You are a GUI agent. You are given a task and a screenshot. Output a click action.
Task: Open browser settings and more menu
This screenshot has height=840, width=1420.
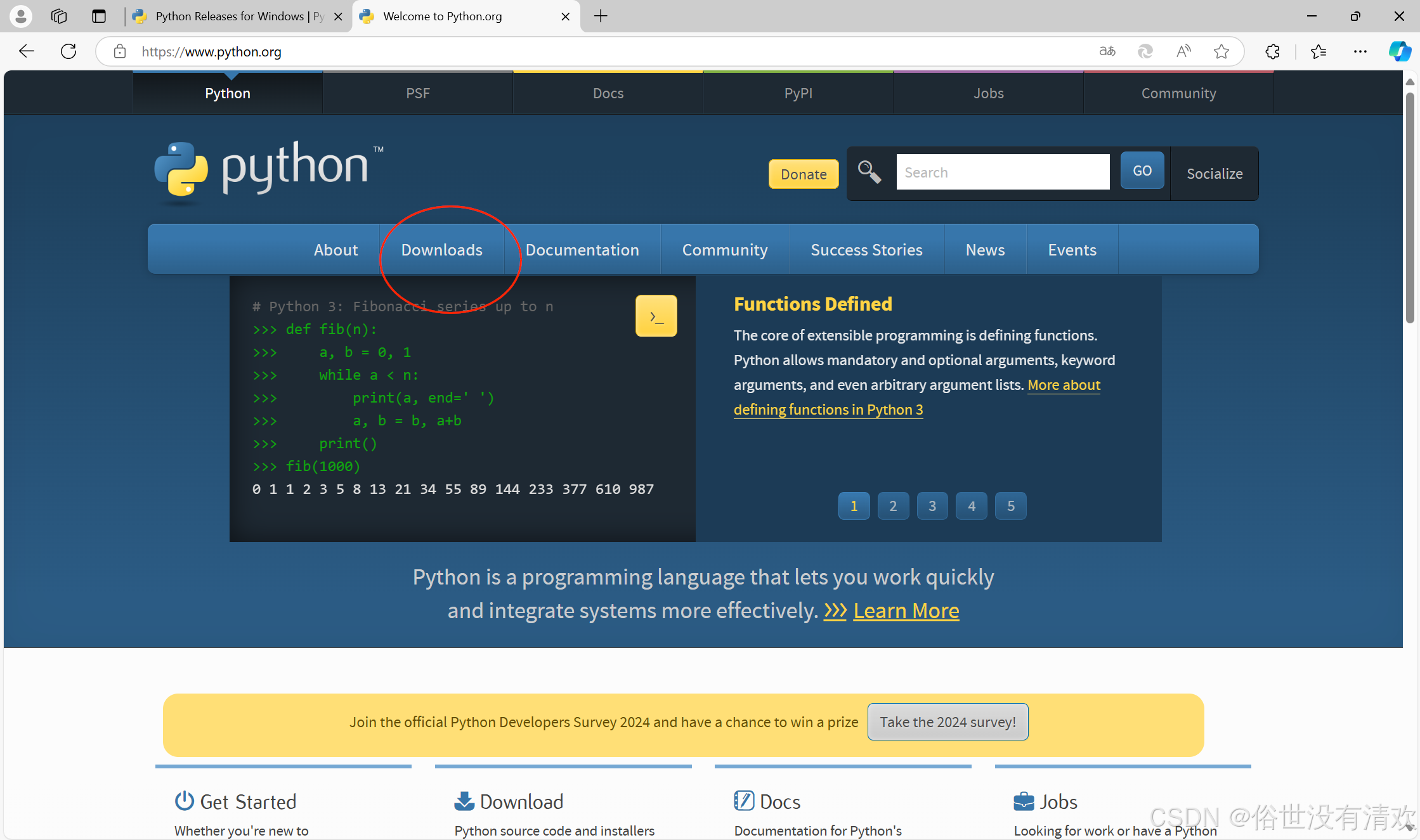tap(1360, 51)
